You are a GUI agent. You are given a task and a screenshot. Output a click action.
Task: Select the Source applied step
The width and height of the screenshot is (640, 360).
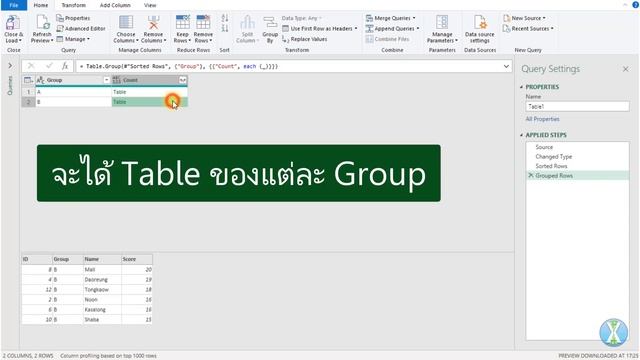coord(578,147)
